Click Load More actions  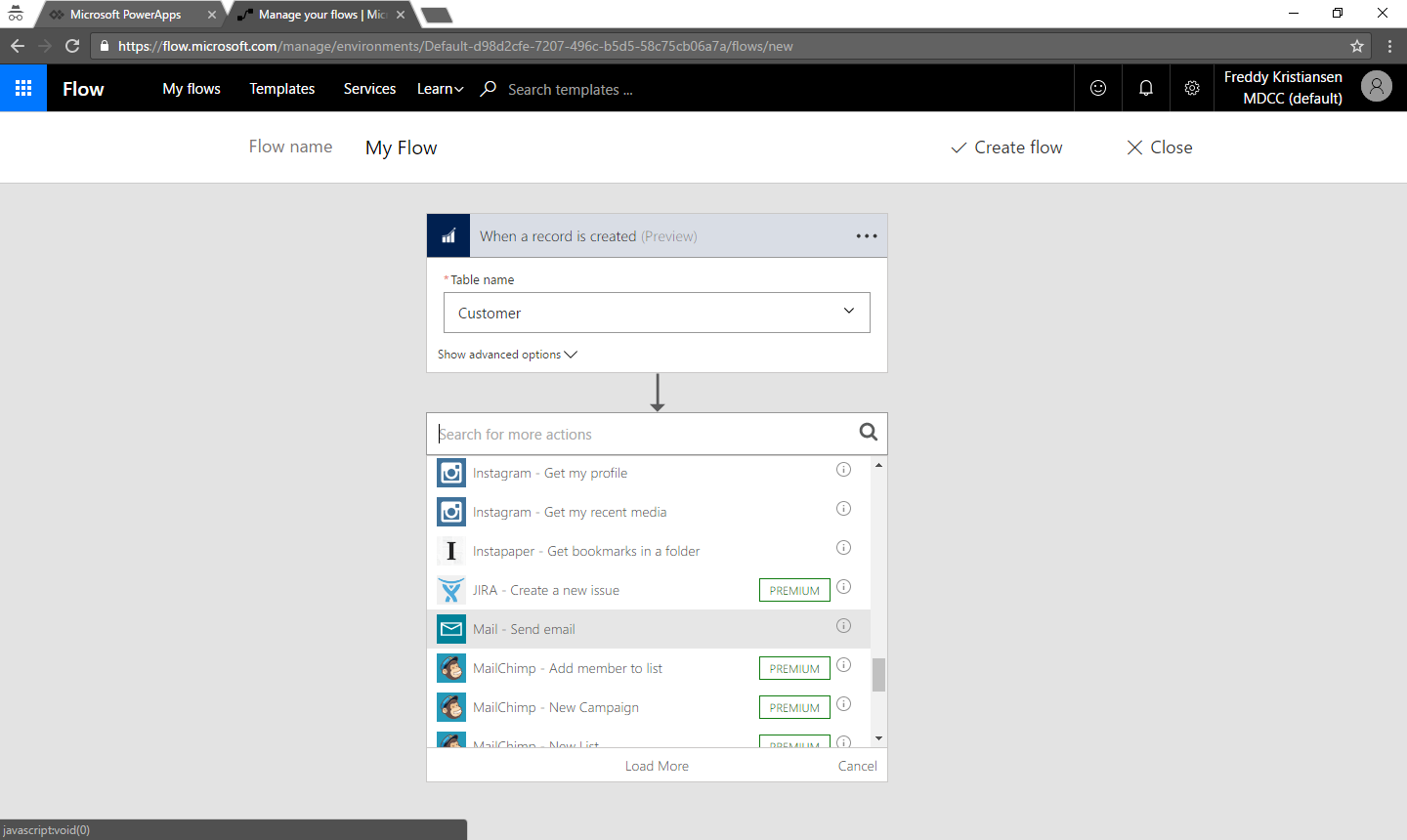[657, 766]
